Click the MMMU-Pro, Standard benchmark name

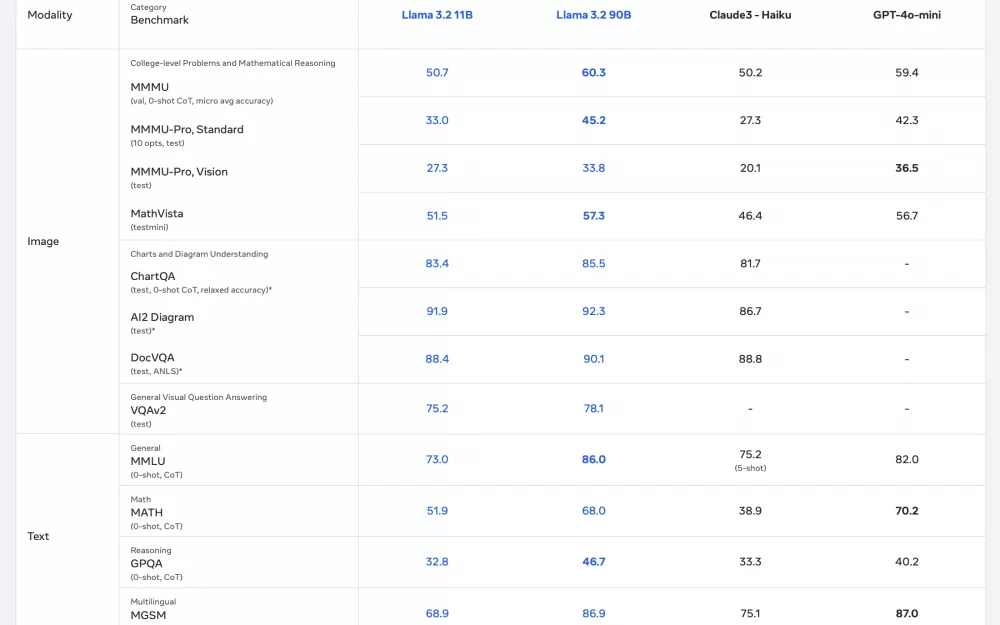[187, 129]
